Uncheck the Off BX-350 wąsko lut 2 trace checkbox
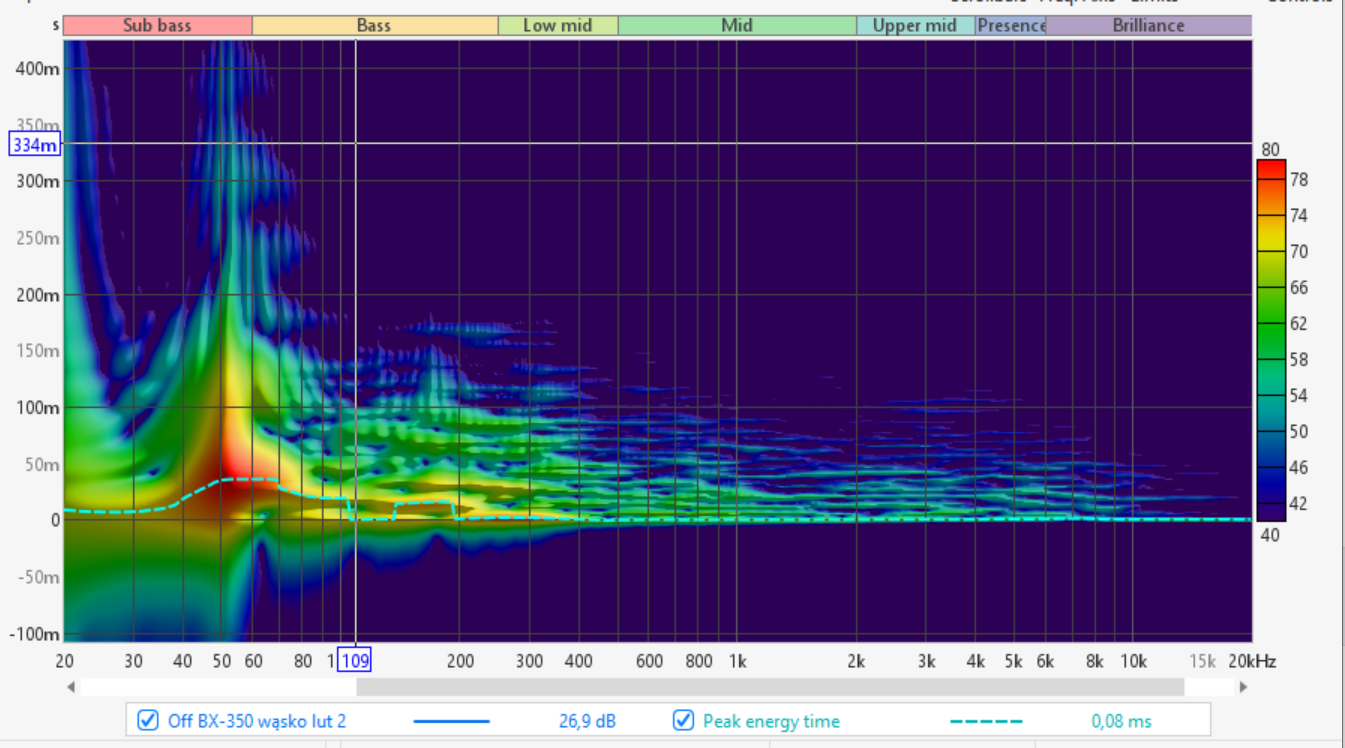This screenshot has height=748, width=1345. [148, 720]
